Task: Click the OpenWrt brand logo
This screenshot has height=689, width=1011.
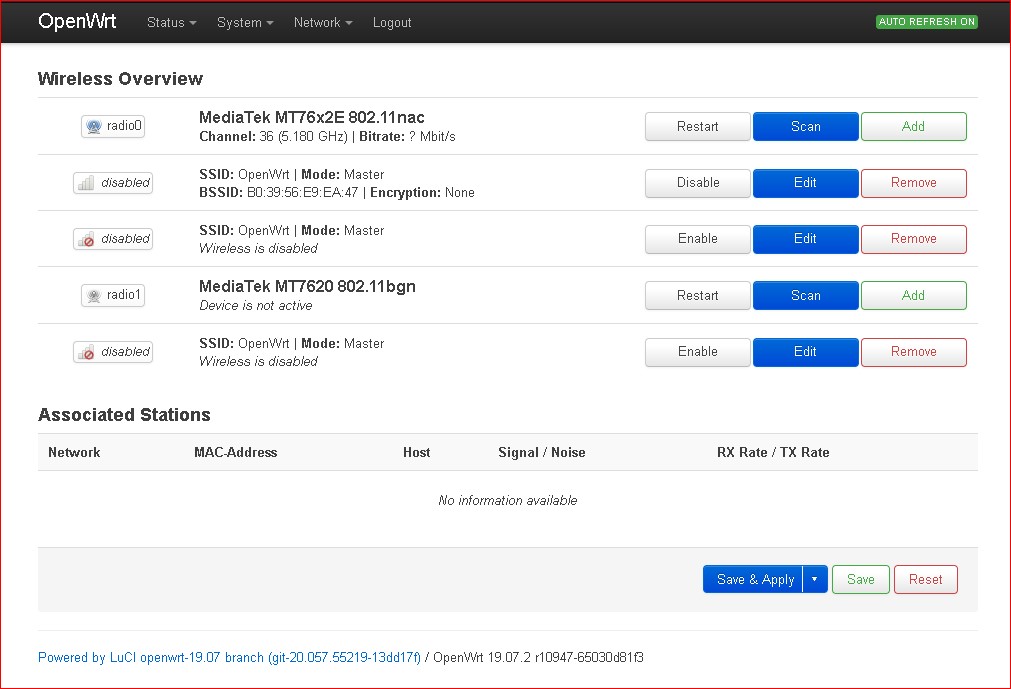Action: [77, 22]
